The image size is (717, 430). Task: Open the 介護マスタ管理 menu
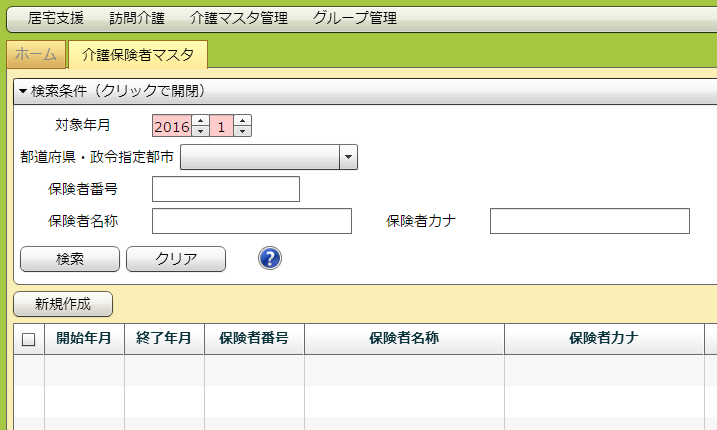[x=238, y=18]
